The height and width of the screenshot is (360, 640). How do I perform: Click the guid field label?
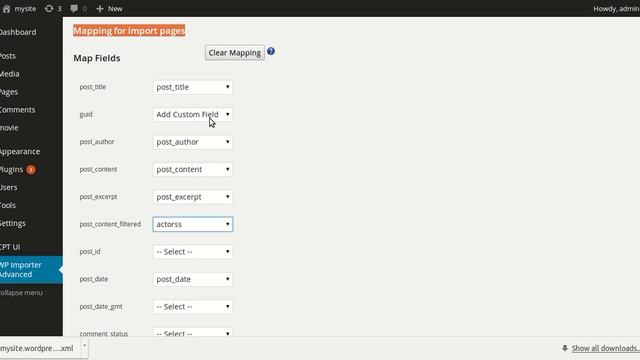[x=86, y=114]
